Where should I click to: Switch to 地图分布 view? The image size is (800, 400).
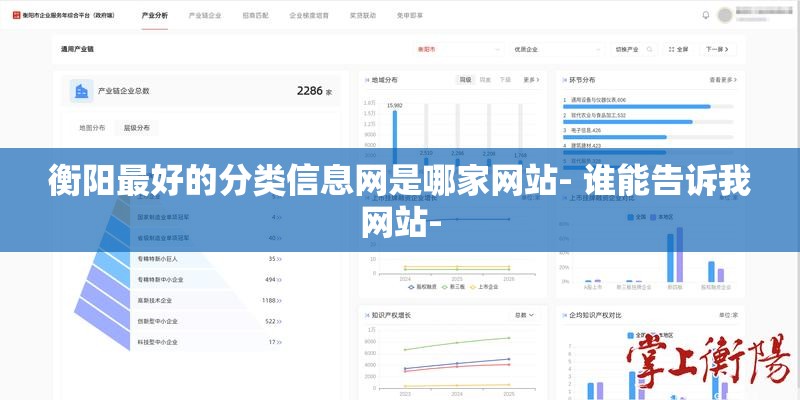pos(92,128)
